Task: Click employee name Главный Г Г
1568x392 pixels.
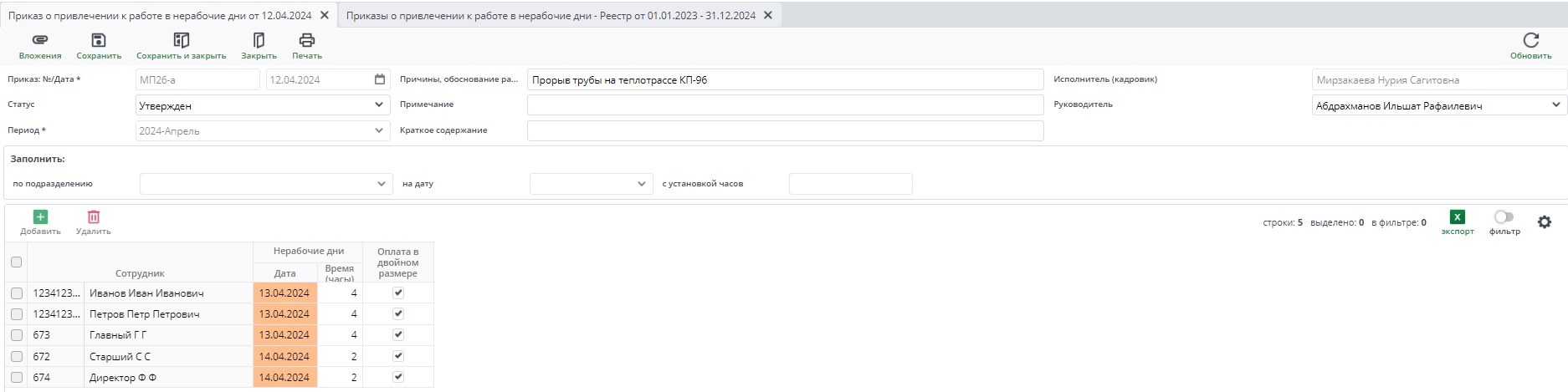Action: click(x=118, y=335)
